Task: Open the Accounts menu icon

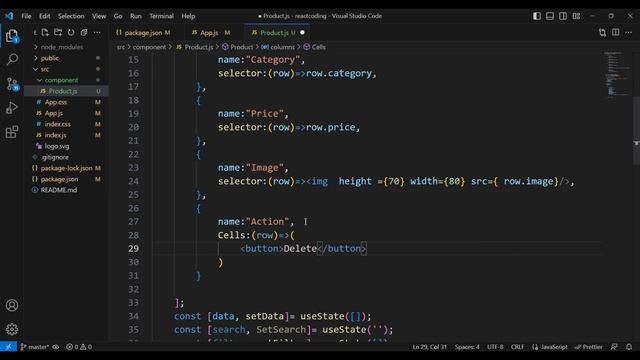Action: (x=12, y=305)
